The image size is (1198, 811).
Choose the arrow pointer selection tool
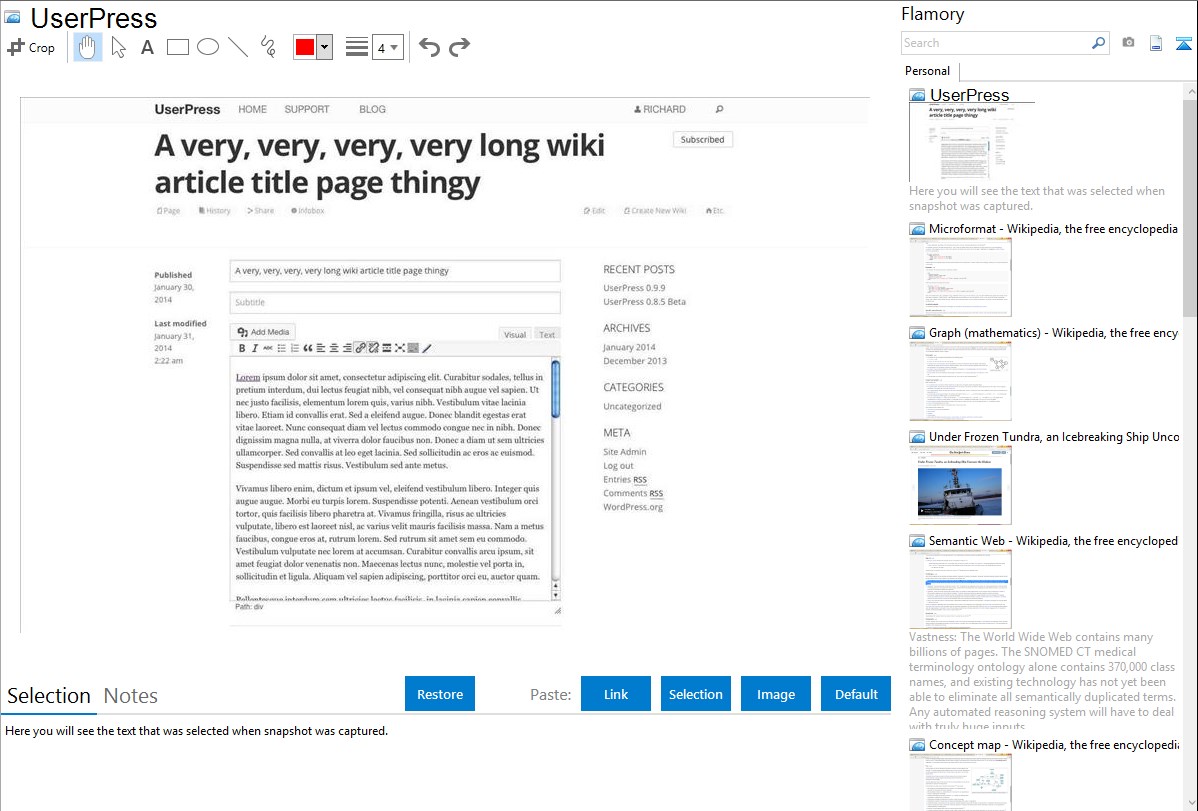tap(118, 47)
